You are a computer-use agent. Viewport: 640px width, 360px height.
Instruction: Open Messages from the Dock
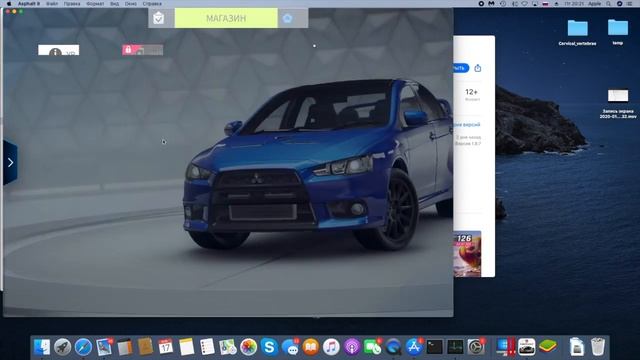tap(290, 347)
